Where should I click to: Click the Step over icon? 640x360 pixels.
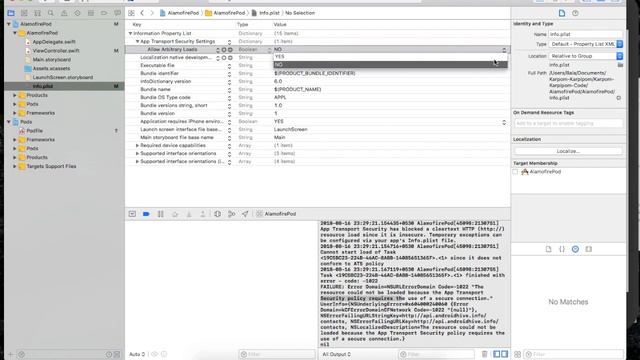pos(175,214)
